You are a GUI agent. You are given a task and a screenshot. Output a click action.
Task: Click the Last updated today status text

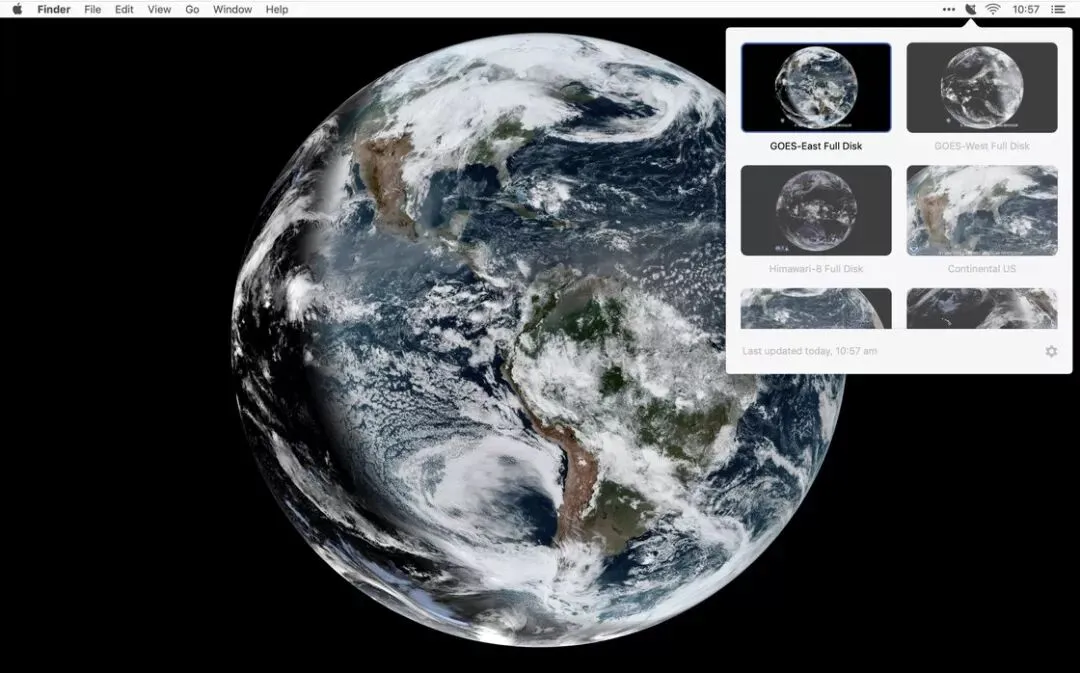pos(809,351)
